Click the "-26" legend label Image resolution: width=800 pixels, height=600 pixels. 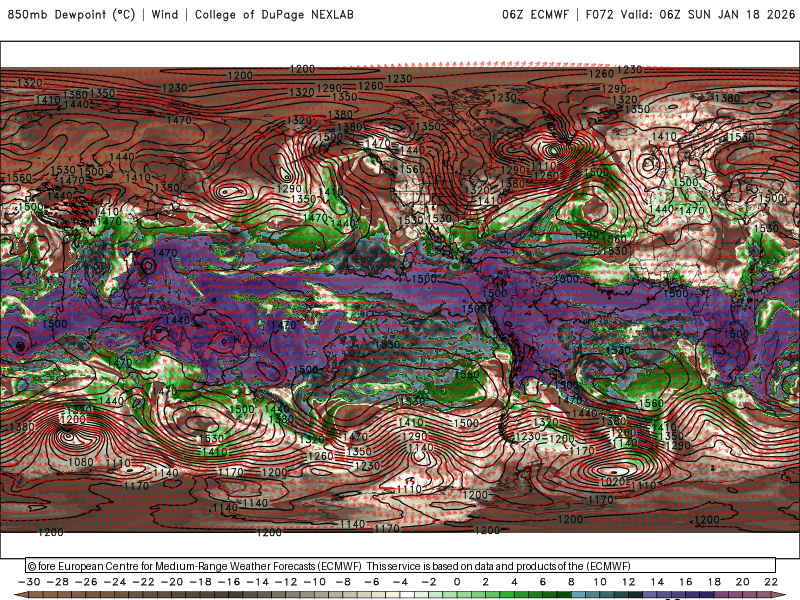(x=86, y=582)
